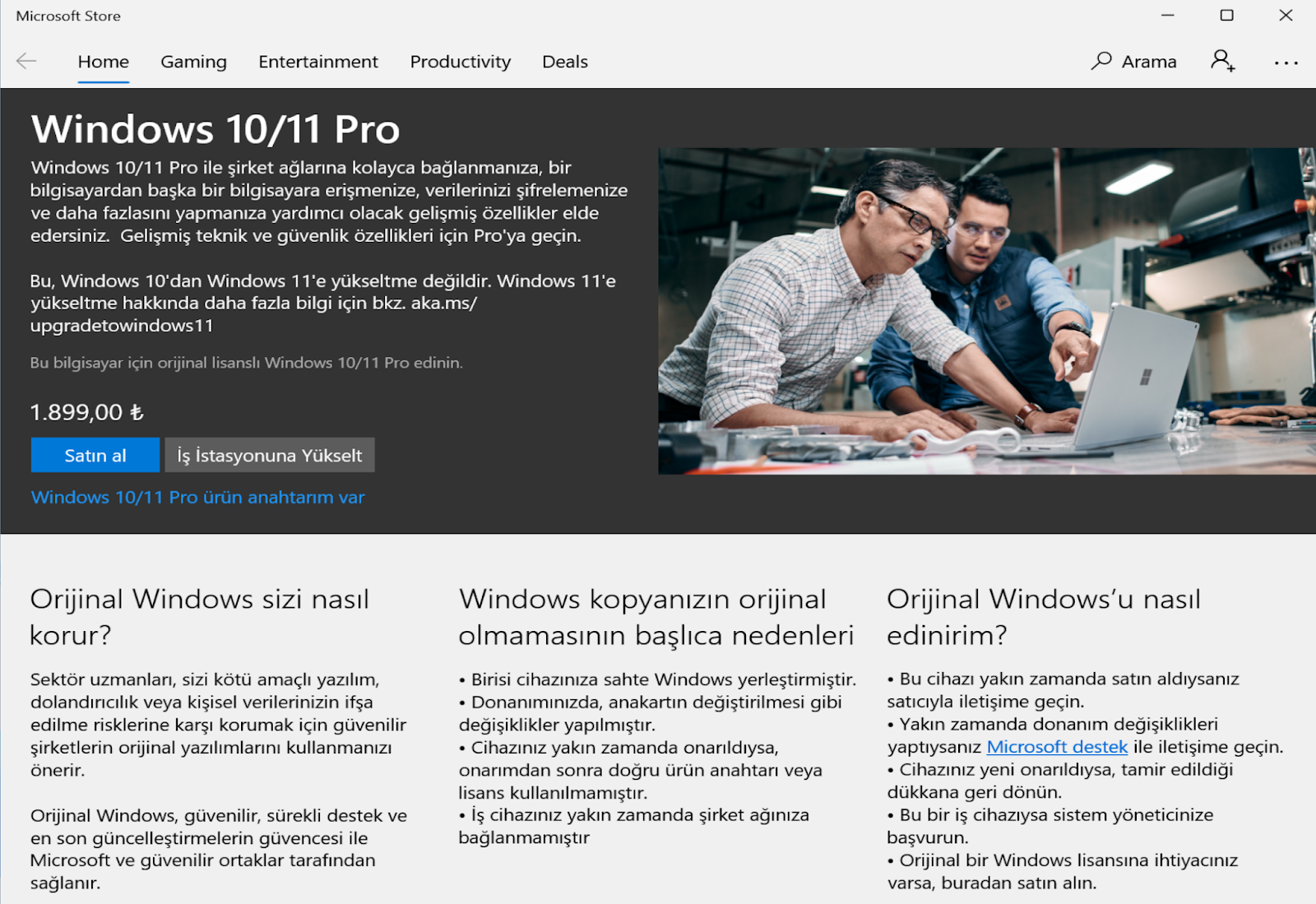Image resolution: width=1316 pixels, height=904 pixels.
Task: Select the Home tab
Action: (104, 62)
